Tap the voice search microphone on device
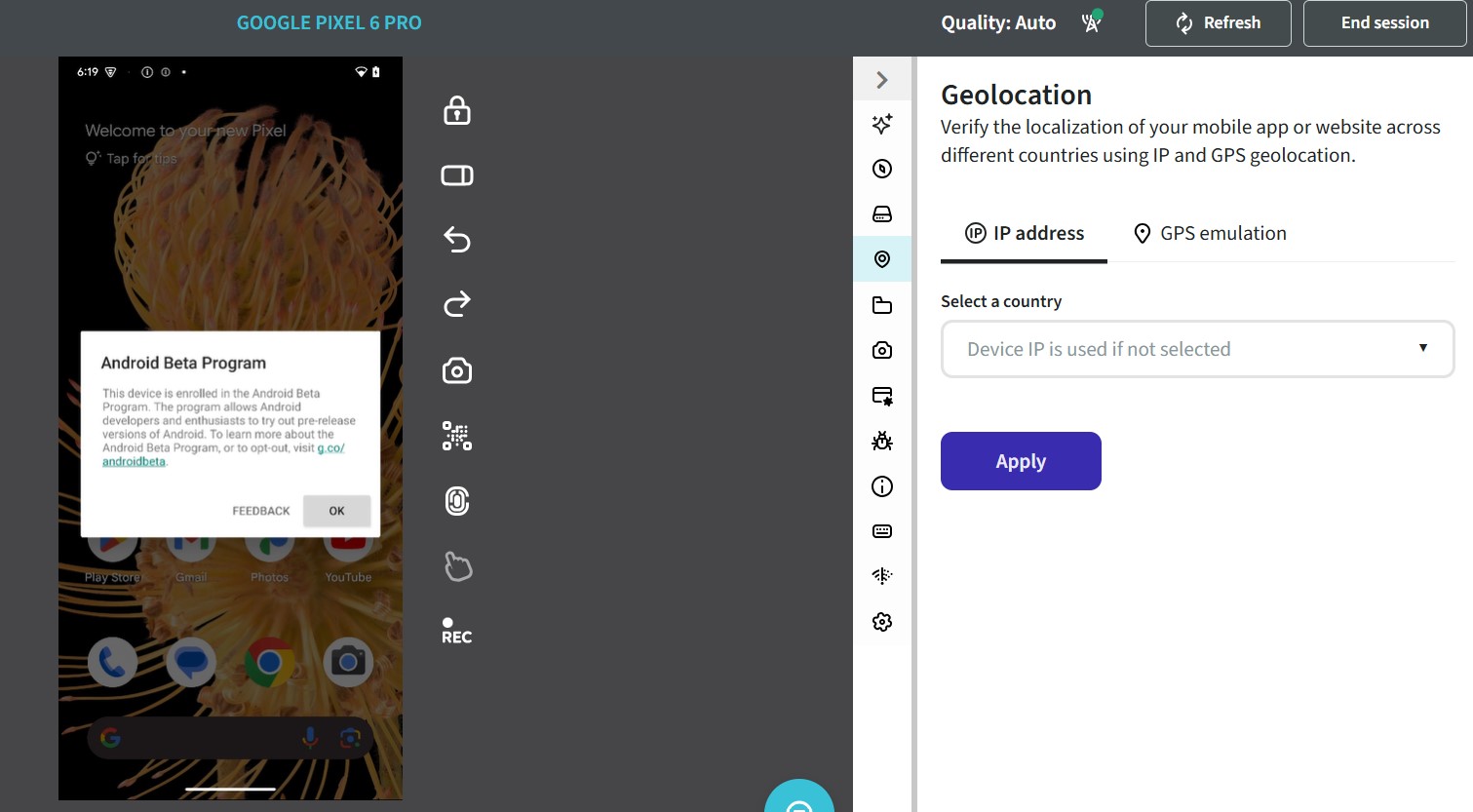The image size is (1473, 812). coord(310,738)
